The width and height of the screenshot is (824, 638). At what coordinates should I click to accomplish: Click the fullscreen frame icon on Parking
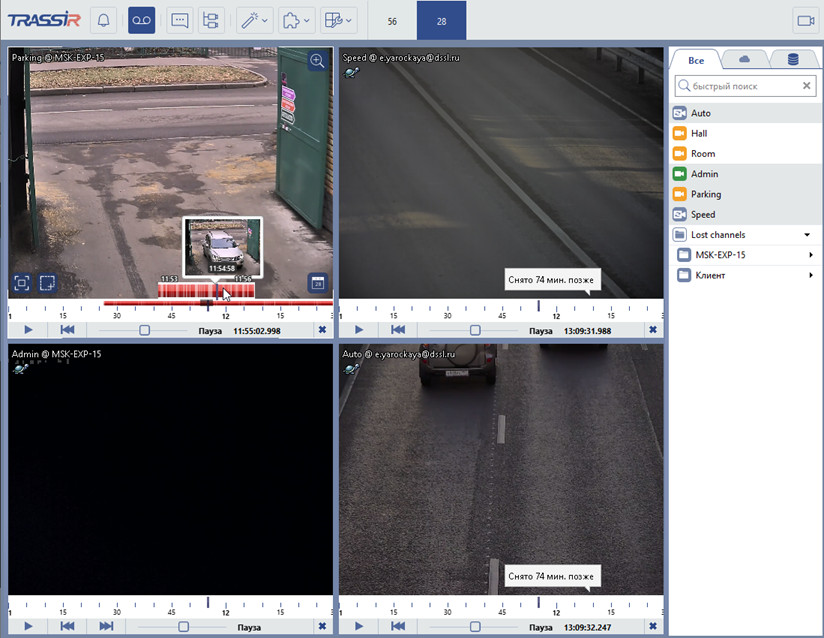coord(22,283)
